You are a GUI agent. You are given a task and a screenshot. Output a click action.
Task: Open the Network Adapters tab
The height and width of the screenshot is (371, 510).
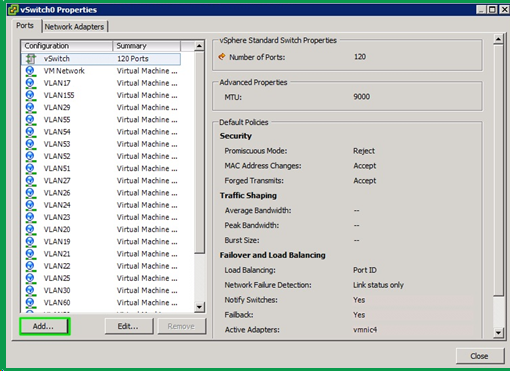point(74,27)
